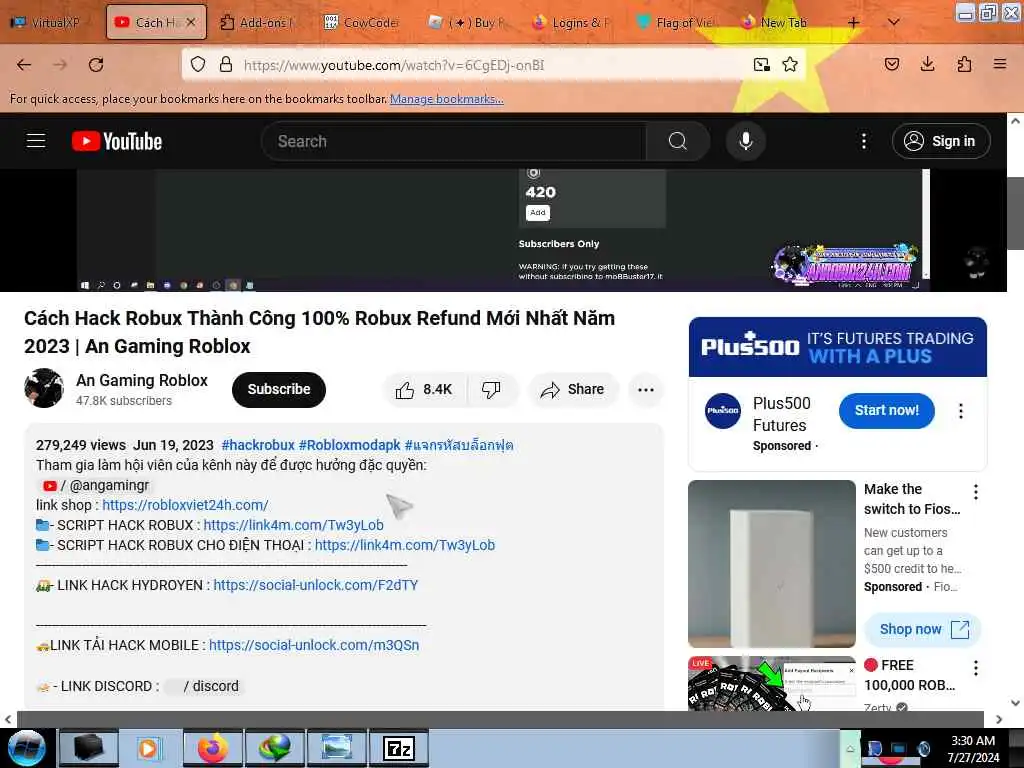
Task: Like the video with thumbs up
Action: point(424,390)
